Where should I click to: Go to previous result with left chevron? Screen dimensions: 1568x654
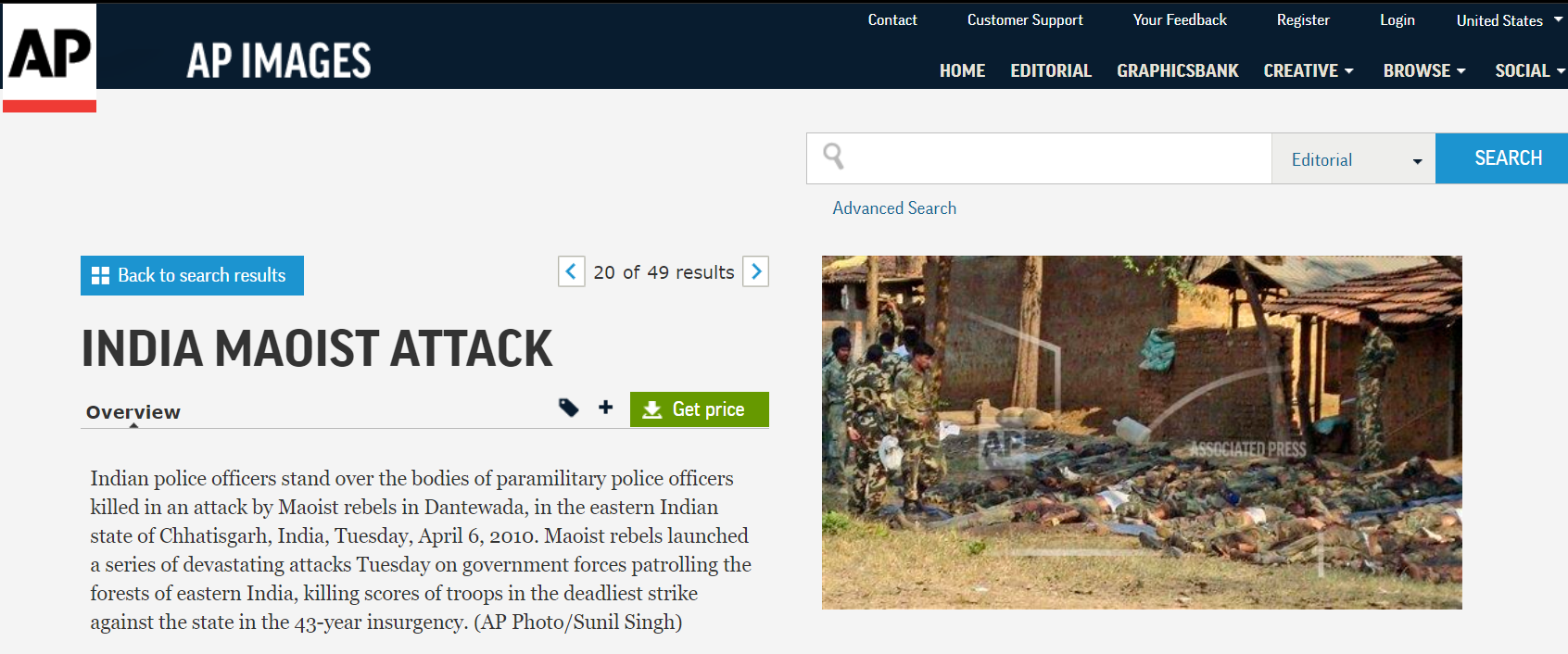(x=571, y=271)
